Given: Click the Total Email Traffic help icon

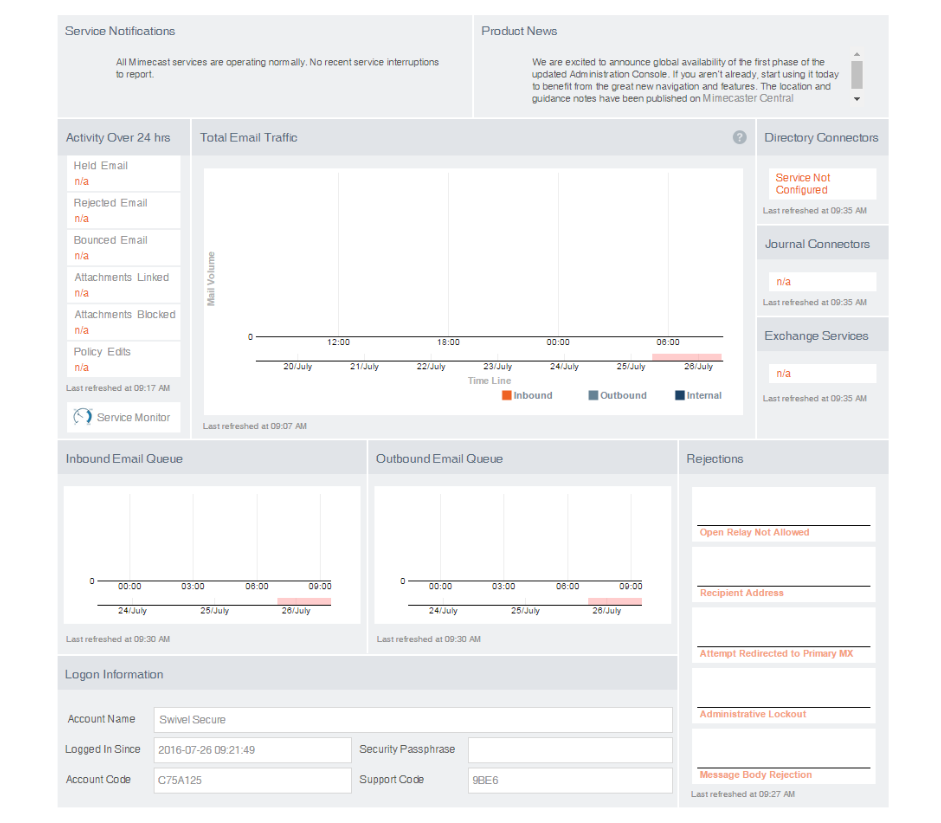Looking at the screenshot, I should pyautogui.click(x=739, y=137).
